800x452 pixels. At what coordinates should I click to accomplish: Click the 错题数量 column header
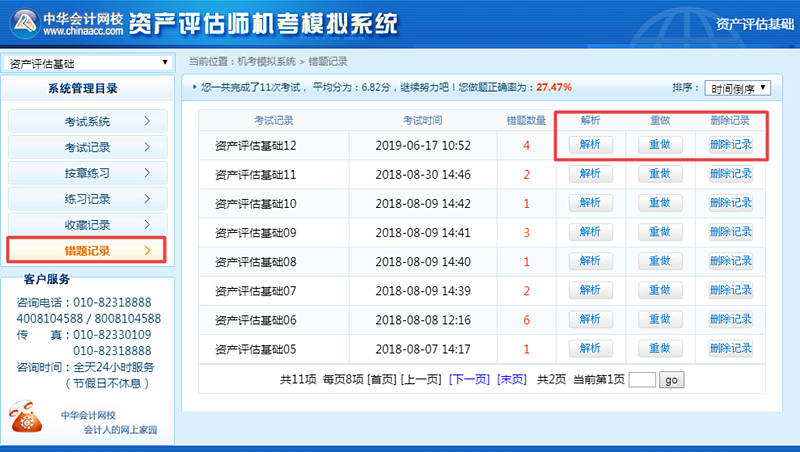click(526, 120)
